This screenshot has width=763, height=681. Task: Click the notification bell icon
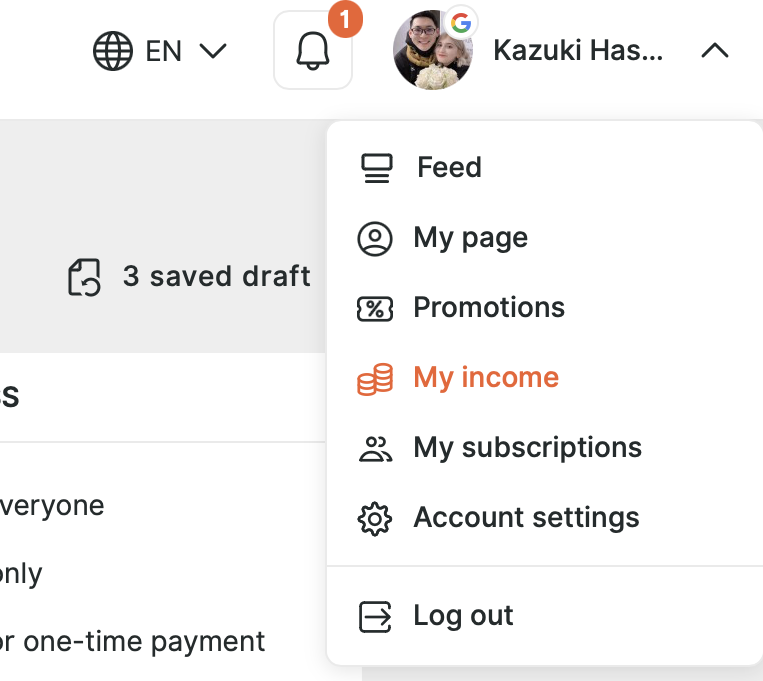tap(313, 51)
